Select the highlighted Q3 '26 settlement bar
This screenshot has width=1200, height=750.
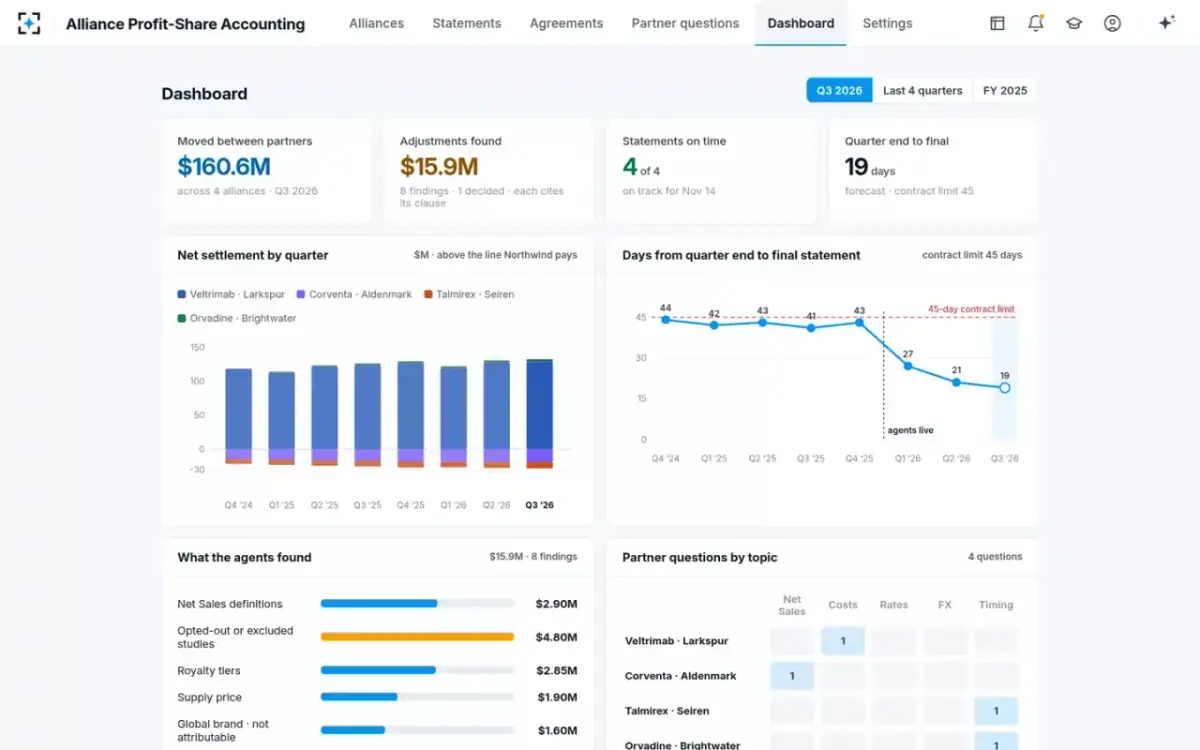pyautogui.click(x=540, y=414)
